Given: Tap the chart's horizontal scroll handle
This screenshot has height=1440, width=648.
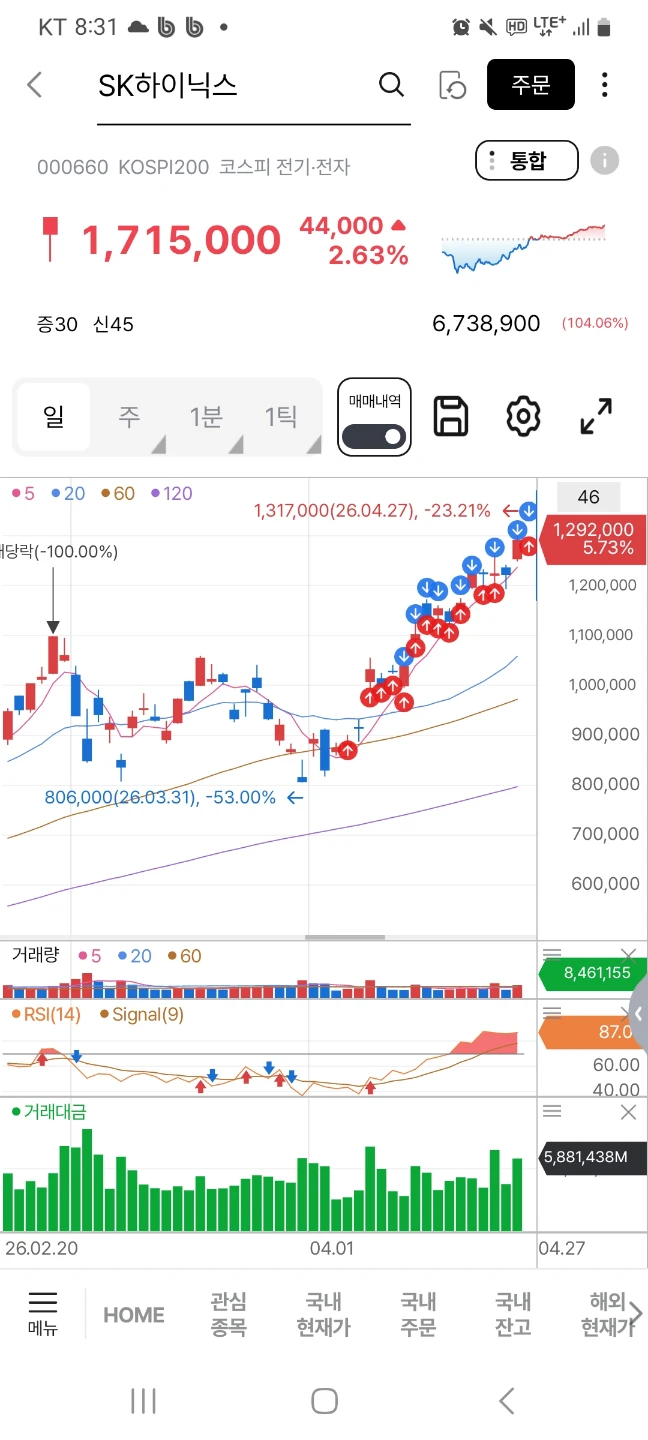Looking at the screenshot, I should click(345, 937).
